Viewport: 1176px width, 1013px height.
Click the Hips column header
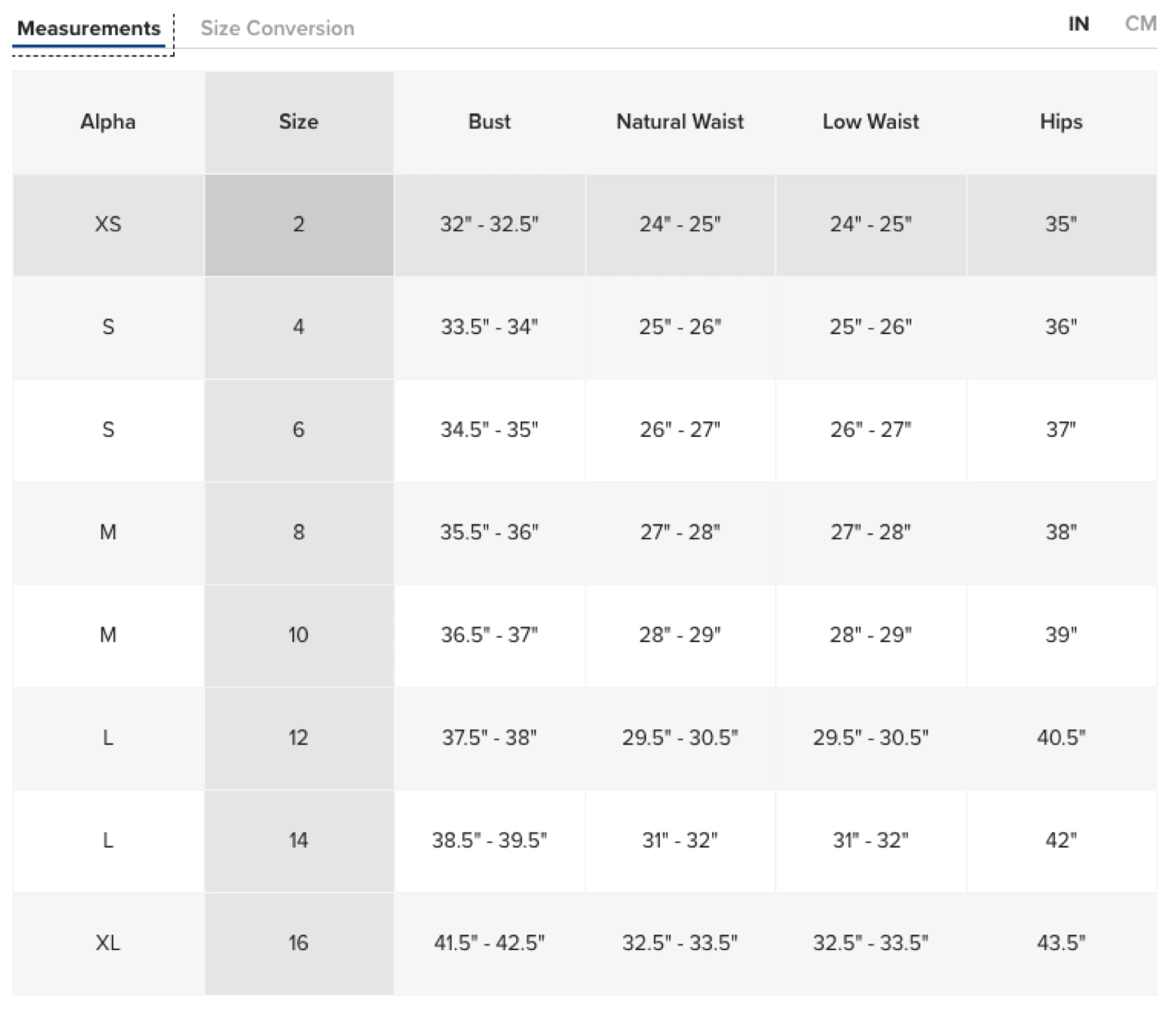1061,122
